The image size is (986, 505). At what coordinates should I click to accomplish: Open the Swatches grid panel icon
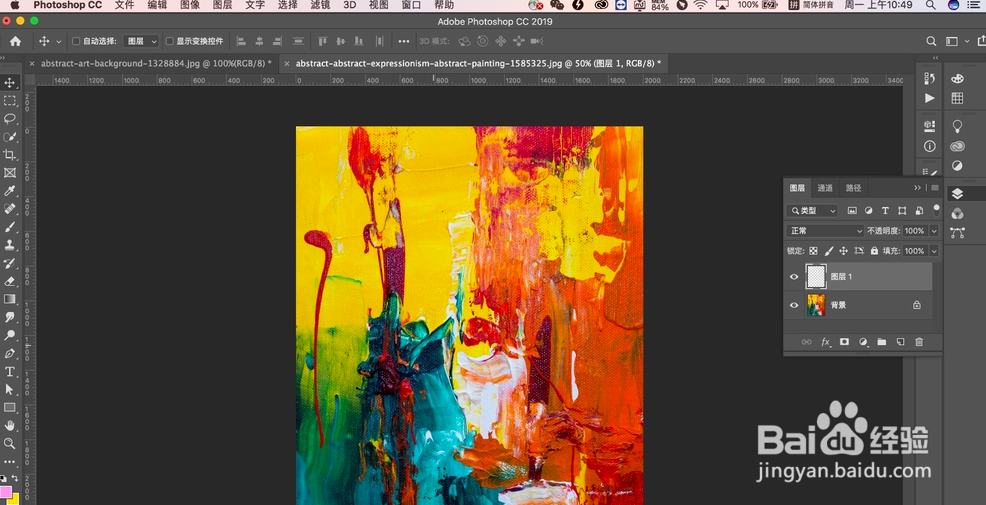click(x=957, y=98)
